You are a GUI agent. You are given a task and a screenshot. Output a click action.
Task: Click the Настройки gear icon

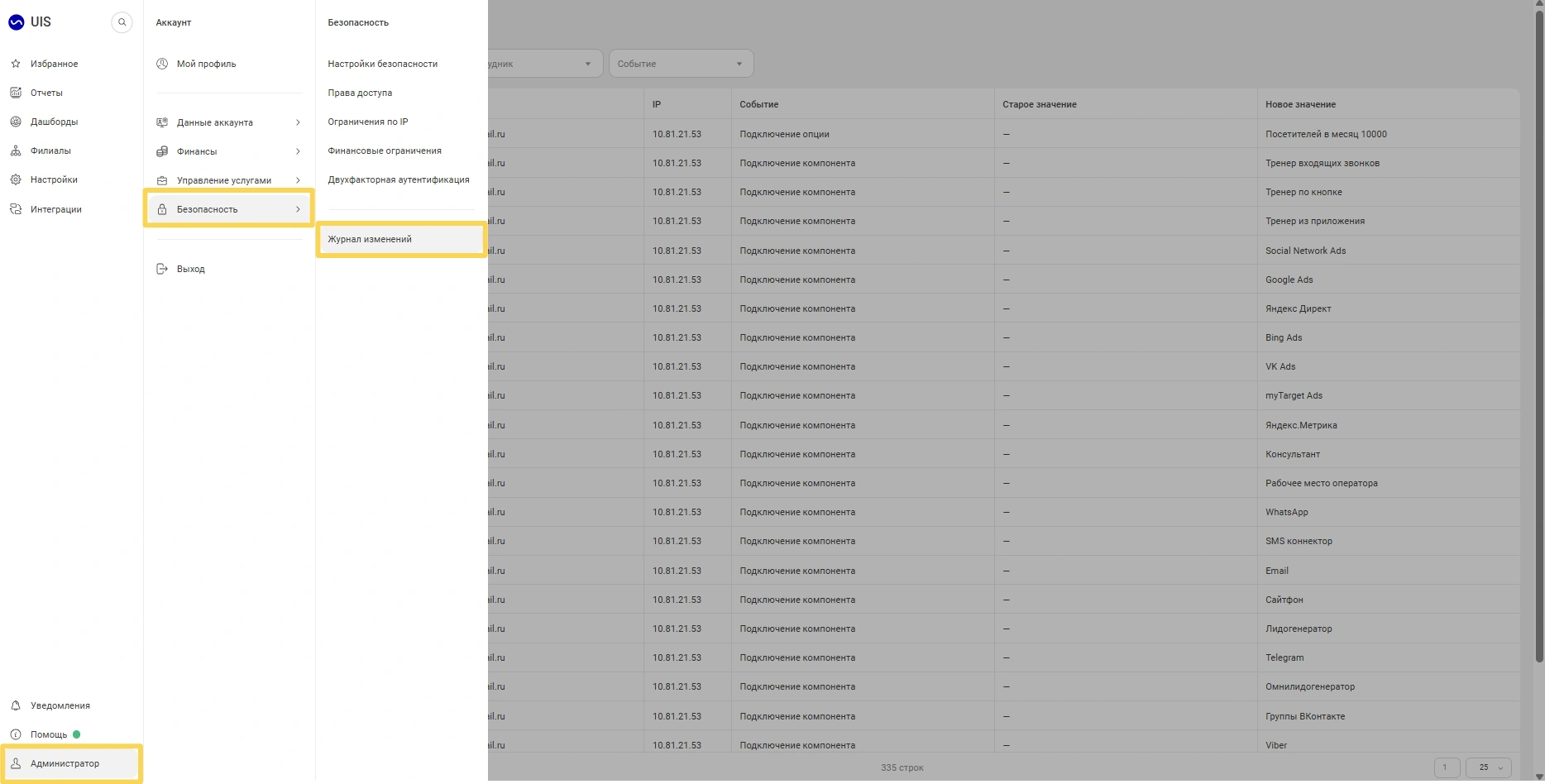[x=16, y=179]
